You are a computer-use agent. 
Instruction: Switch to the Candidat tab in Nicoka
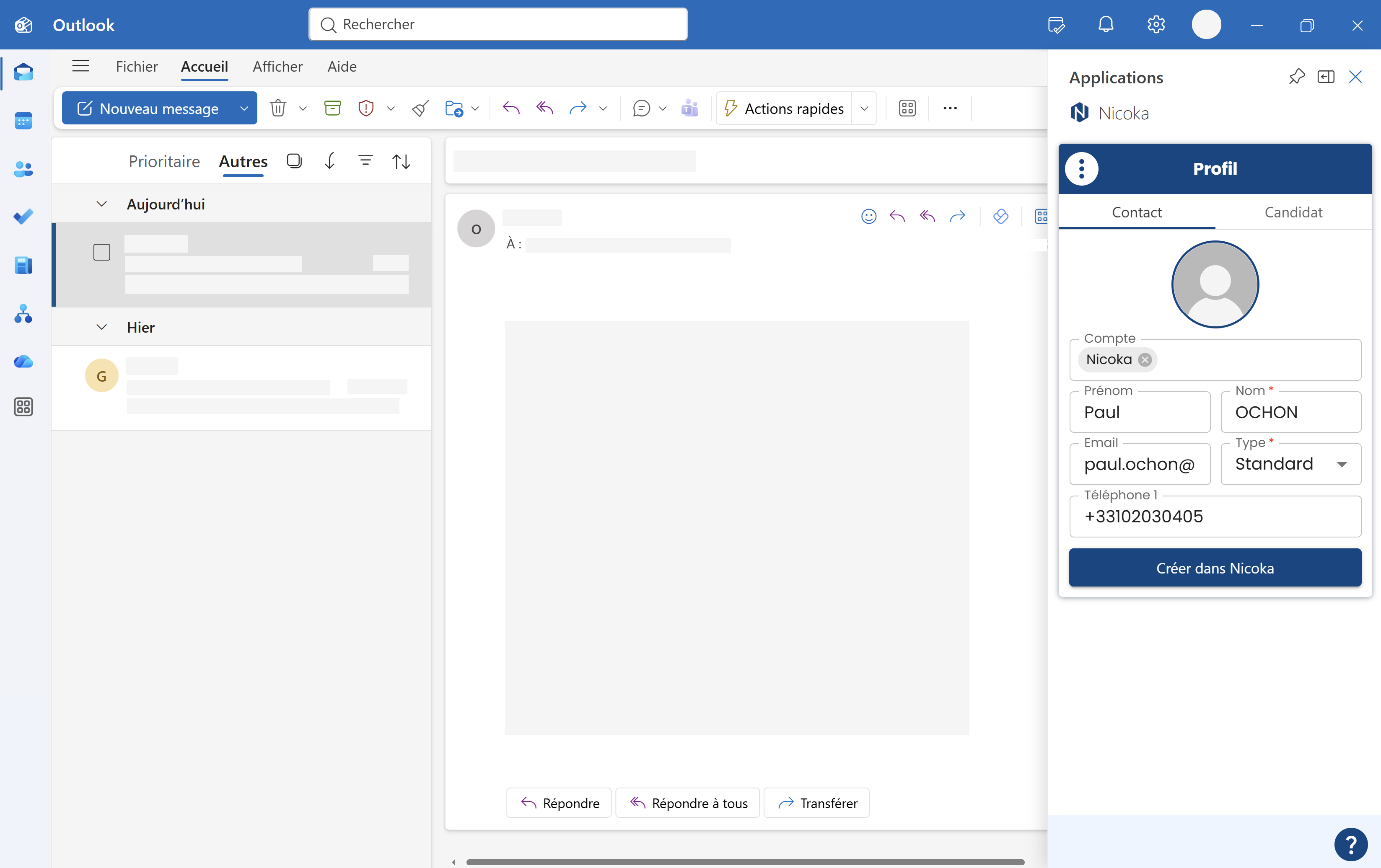(x=1293, y=212)
